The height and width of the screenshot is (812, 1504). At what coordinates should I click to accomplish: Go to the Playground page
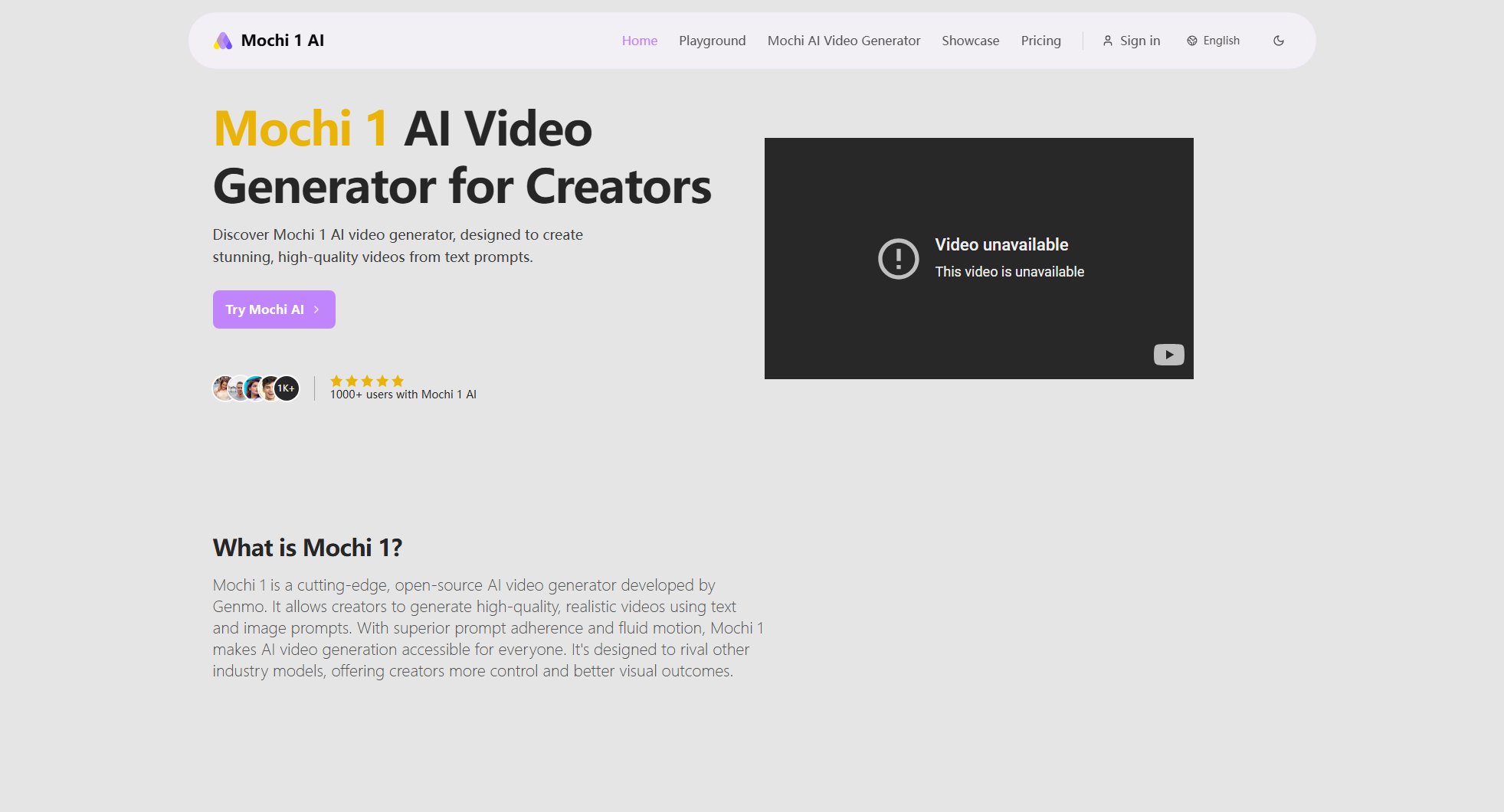pyautogui.click(x=712, y=41)
